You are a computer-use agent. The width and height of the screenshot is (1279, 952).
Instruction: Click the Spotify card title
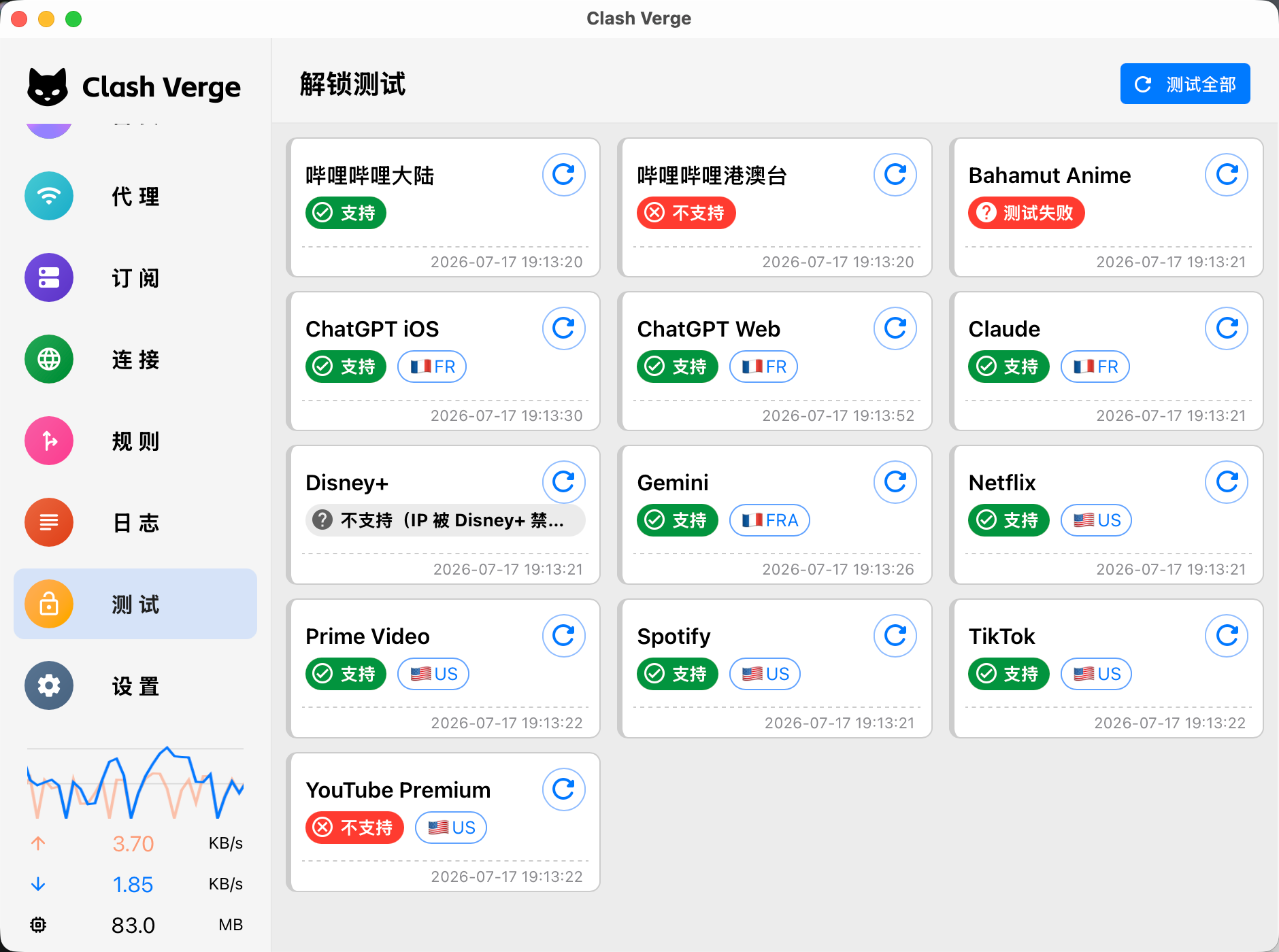(x=674, y=636)
